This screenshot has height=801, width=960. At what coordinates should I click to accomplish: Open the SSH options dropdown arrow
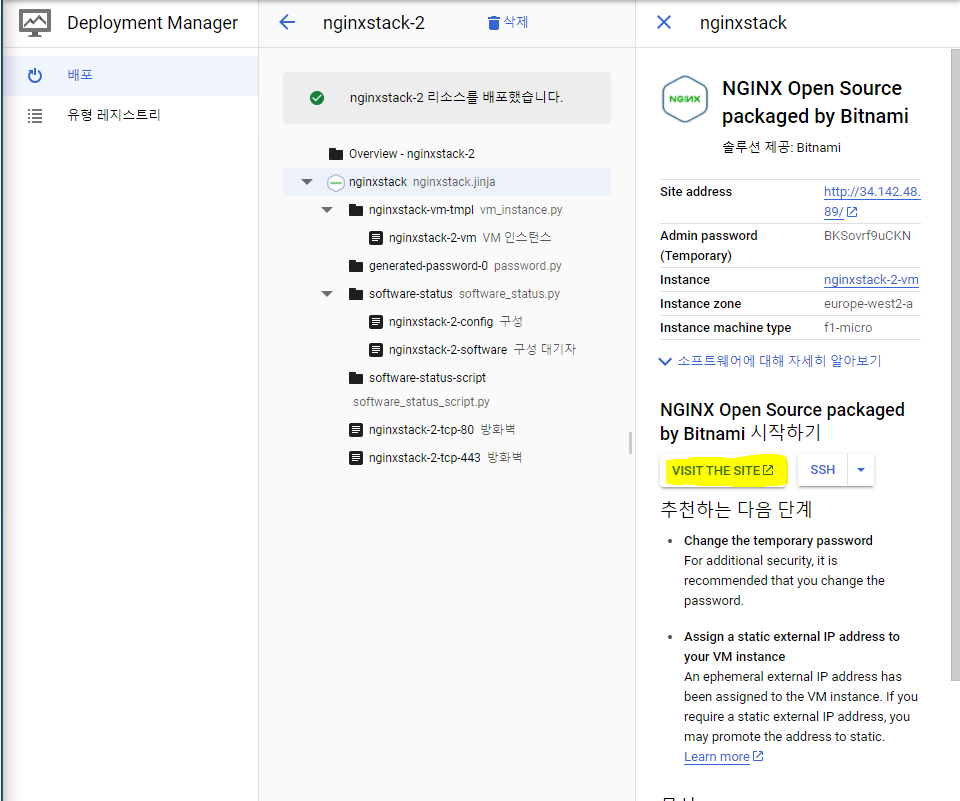click(861, 470)
